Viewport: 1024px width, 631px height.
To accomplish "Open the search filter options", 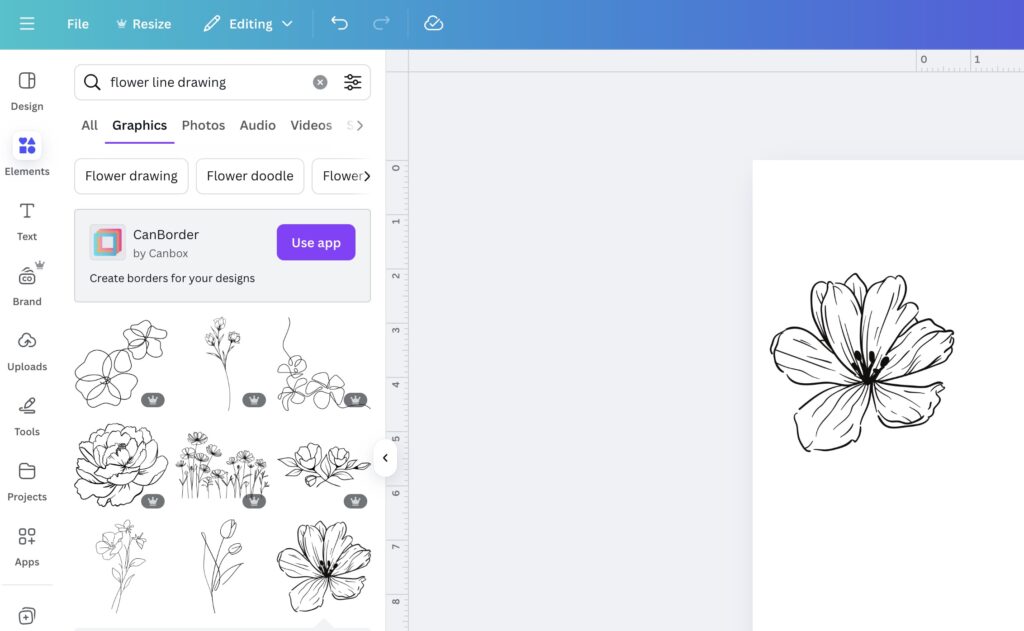I will point(352,82).
